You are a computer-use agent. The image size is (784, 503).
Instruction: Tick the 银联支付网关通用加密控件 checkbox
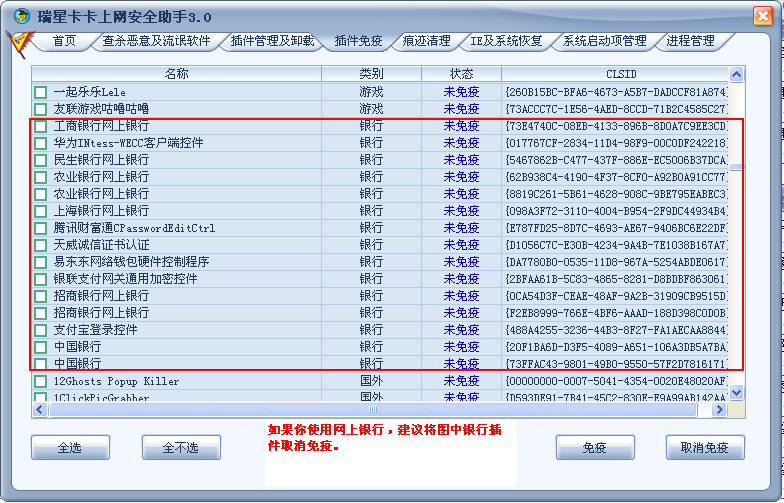click(40, 279)
